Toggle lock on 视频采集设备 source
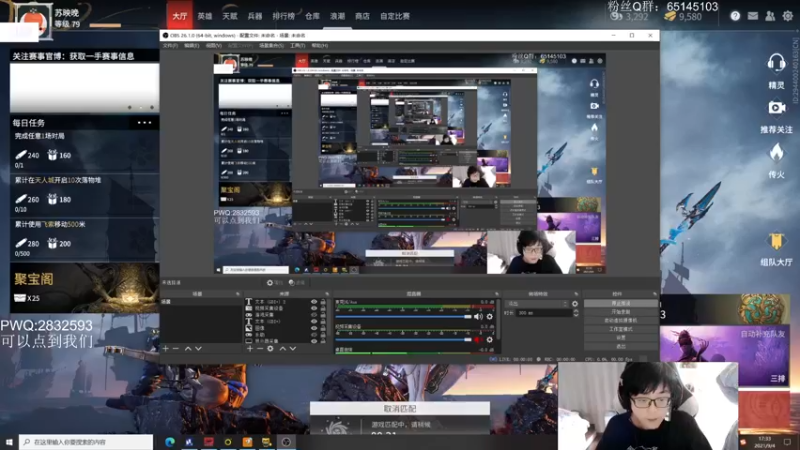800x450 pixels. [x=323, y=308]
